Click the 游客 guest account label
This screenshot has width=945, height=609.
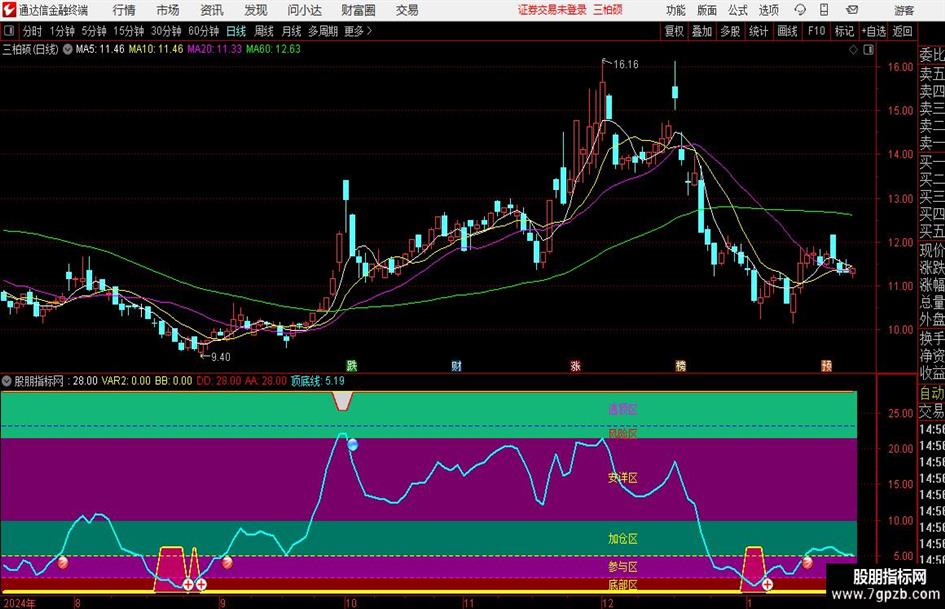pos(904,10)
